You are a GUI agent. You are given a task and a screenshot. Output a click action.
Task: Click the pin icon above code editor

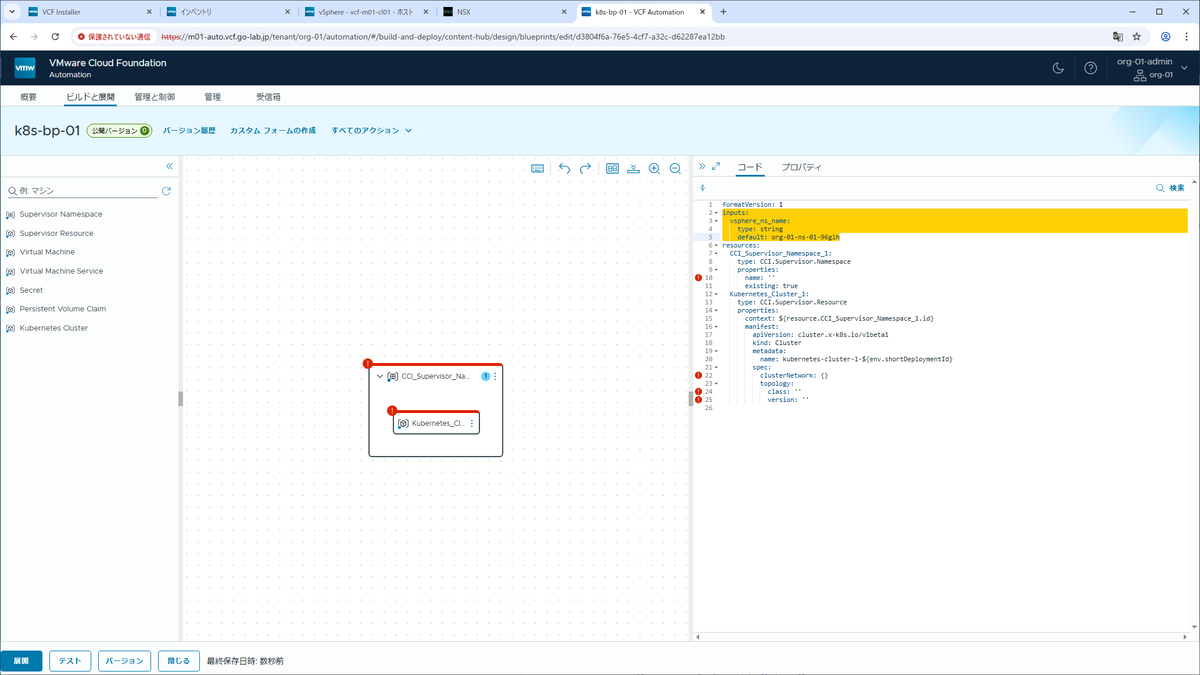point(702,188)
